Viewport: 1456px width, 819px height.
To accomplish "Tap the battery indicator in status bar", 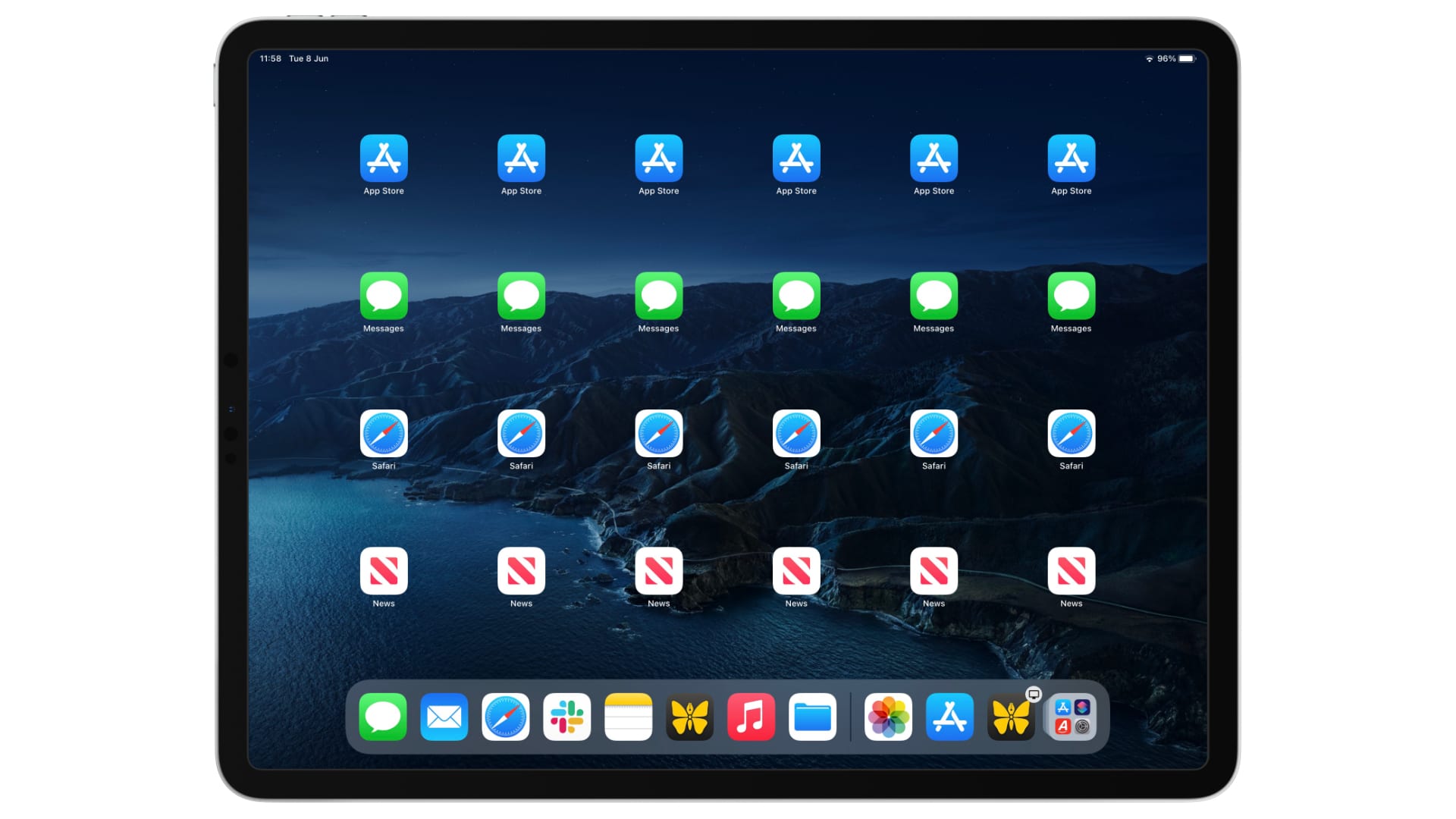I will pos(1187,58).
